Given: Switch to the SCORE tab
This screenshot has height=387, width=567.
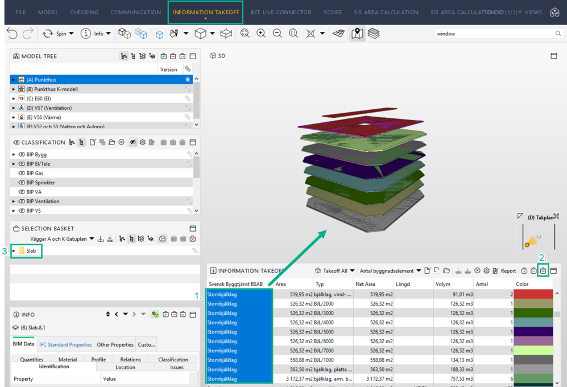Looking at the screenshot, I should (x=333, y=12).
